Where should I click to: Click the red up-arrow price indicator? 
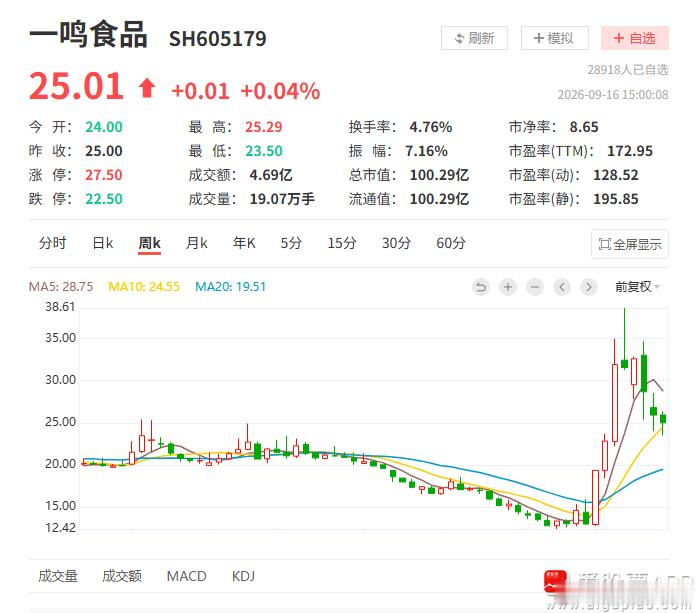pyautogui.click(x=147, y=87)
